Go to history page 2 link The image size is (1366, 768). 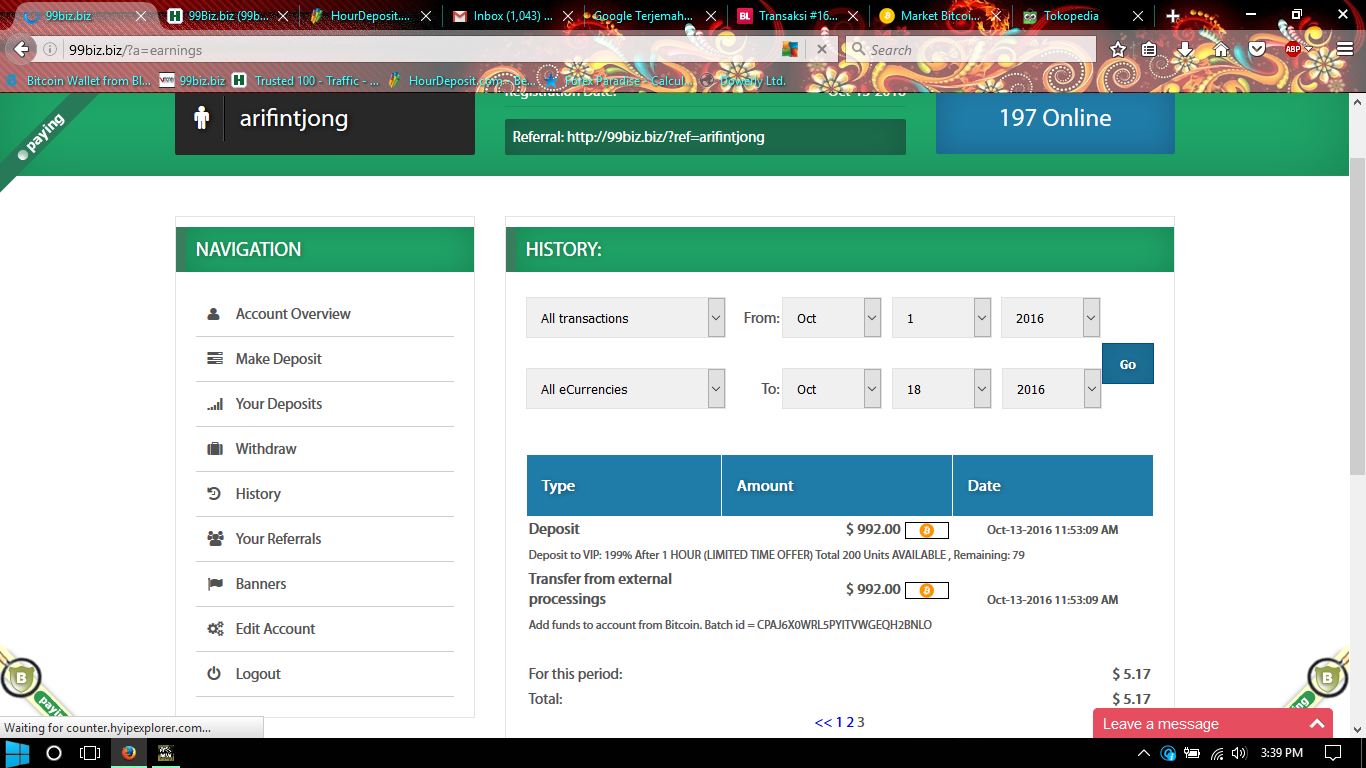850,722
